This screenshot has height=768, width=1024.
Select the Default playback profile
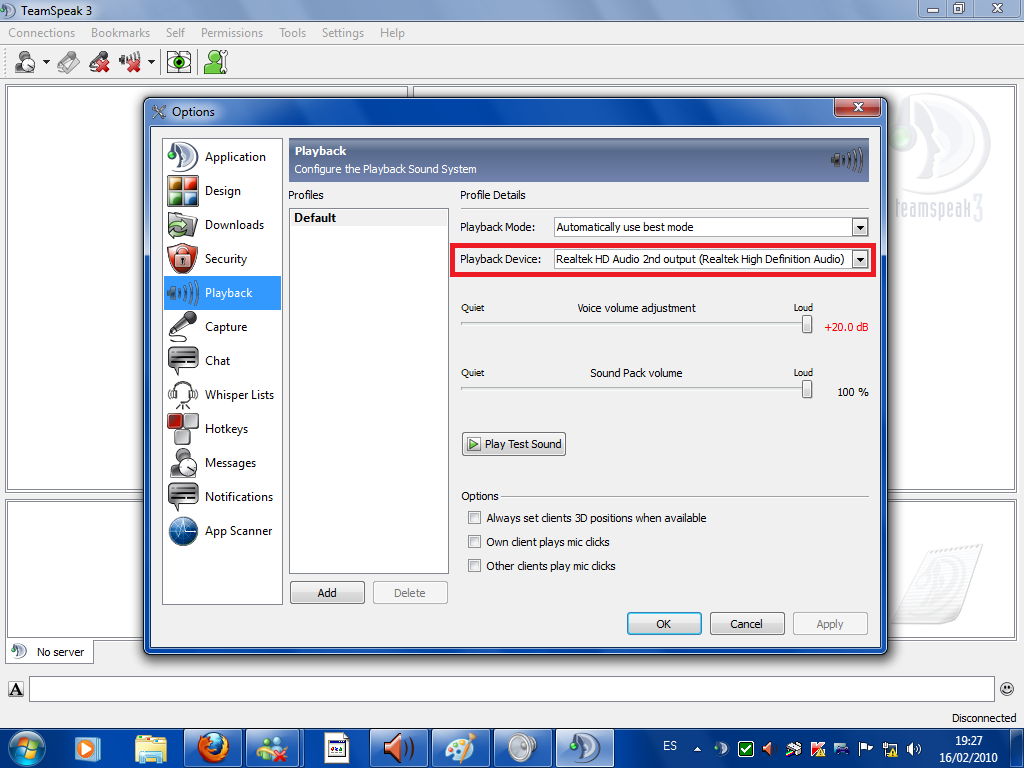pyautogui.click(x=369, y=218)
